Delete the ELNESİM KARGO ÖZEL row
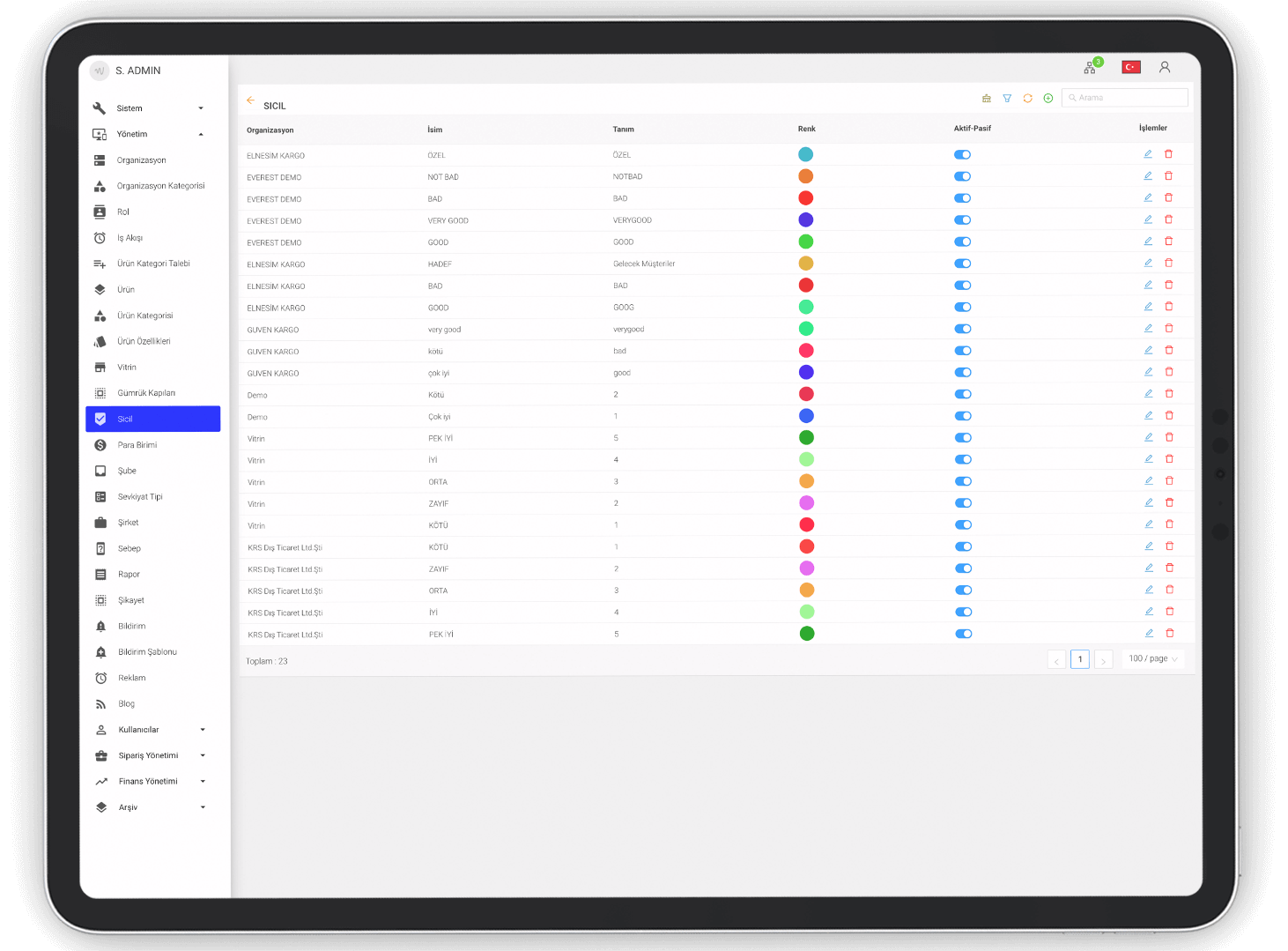This screenshot has height=951, width=1288. [1169, 154]
